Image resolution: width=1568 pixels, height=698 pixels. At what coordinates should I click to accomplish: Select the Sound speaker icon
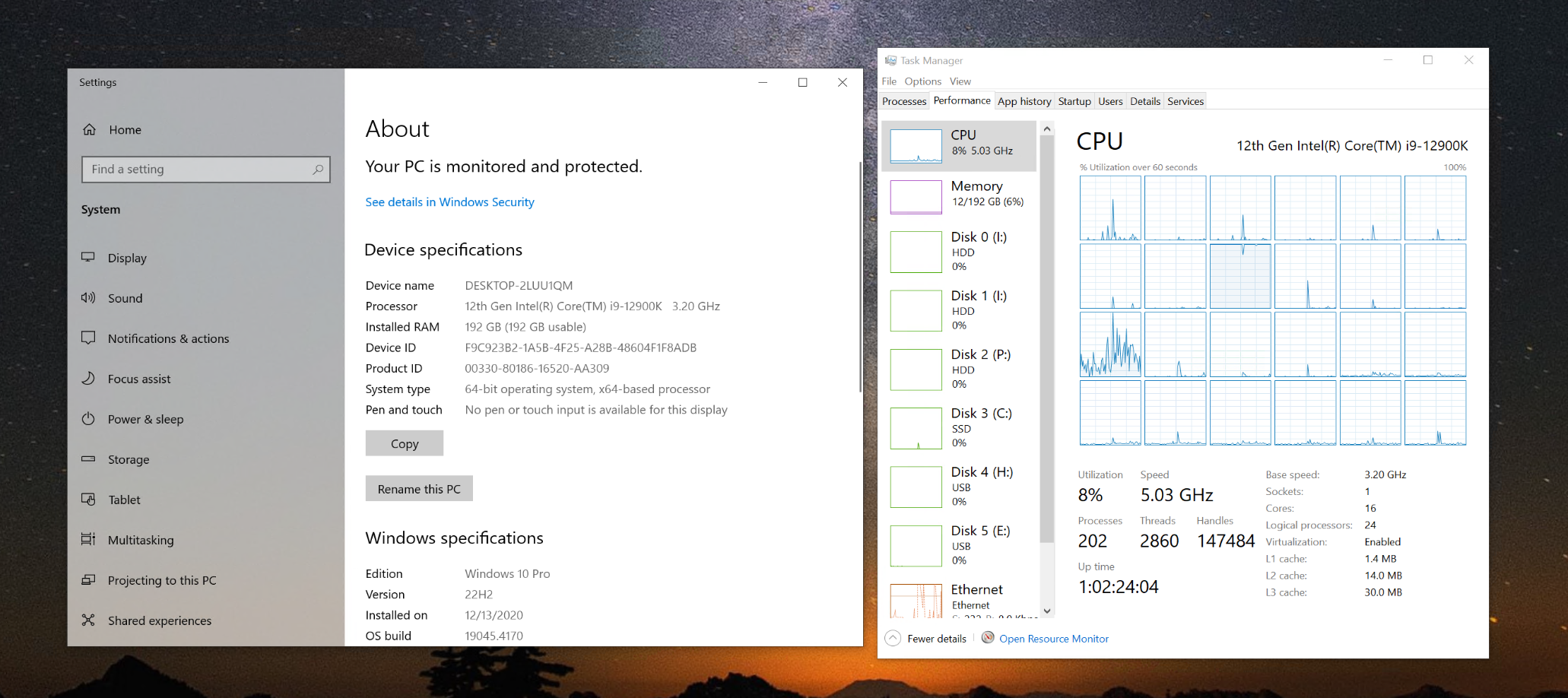tap(89, 298)
